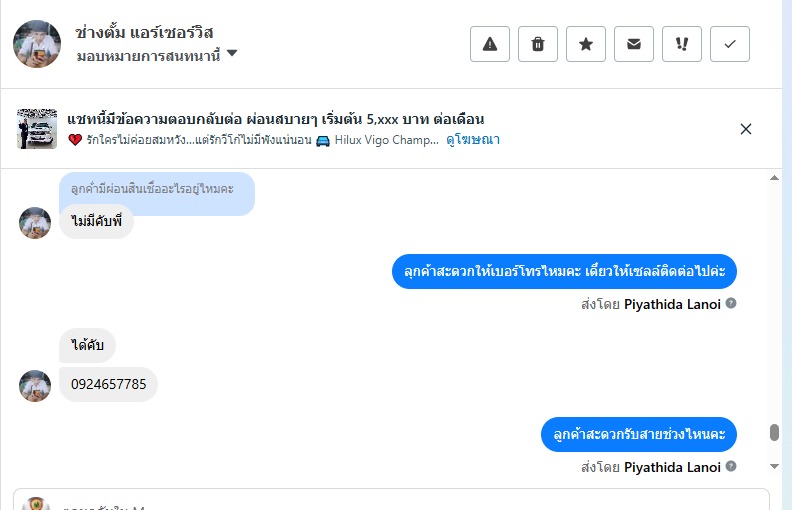Click the ช่างตั้ม แอร์เซอร์วิส contact name
792x510 pixels.
point(144,32)
